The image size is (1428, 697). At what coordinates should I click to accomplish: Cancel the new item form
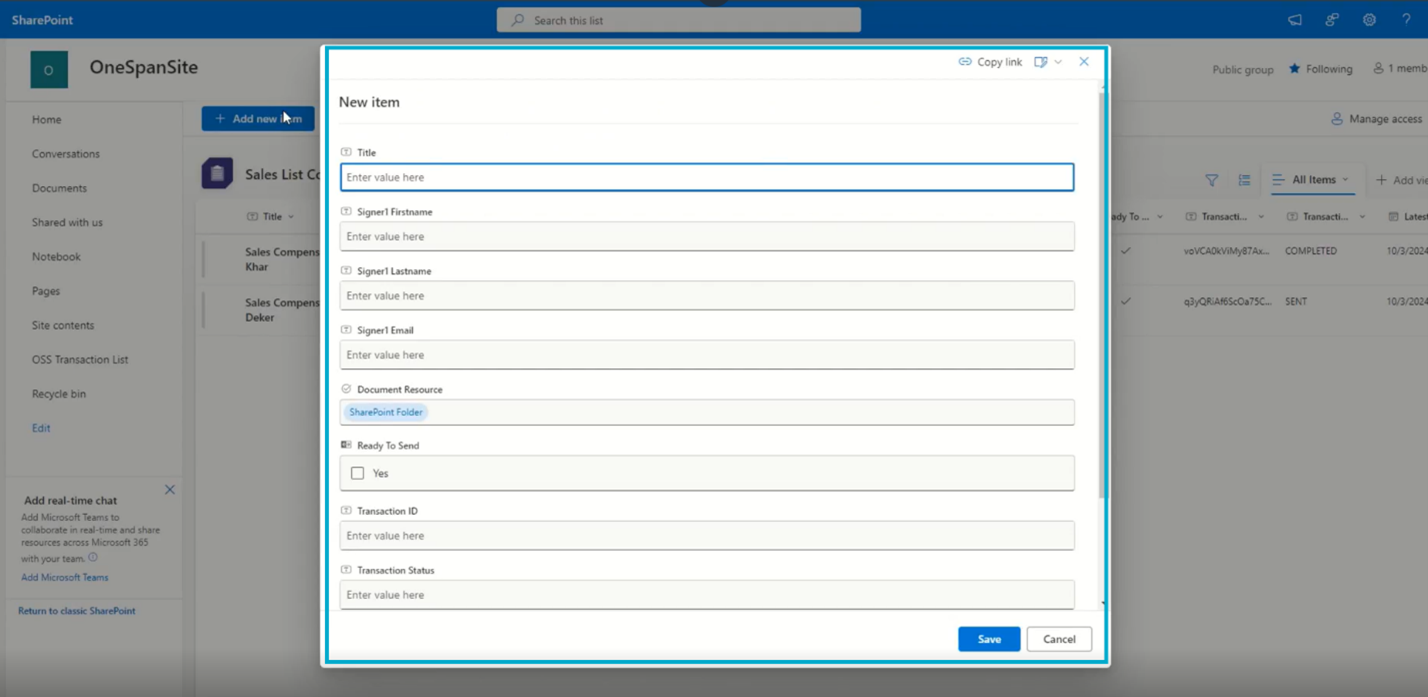coord(1059,639)
